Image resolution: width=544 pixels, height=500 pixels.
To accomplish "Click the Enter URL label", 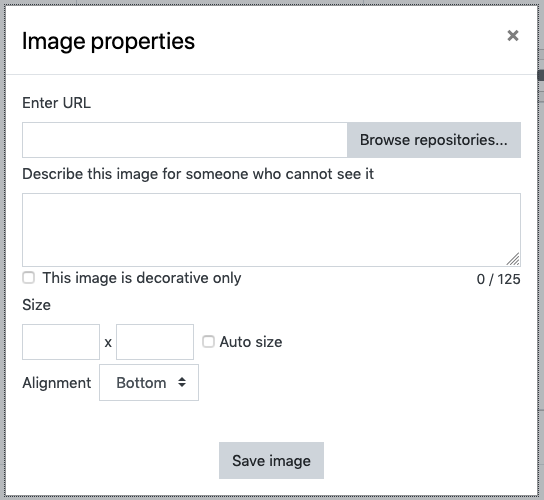I will tap(57, 103).
